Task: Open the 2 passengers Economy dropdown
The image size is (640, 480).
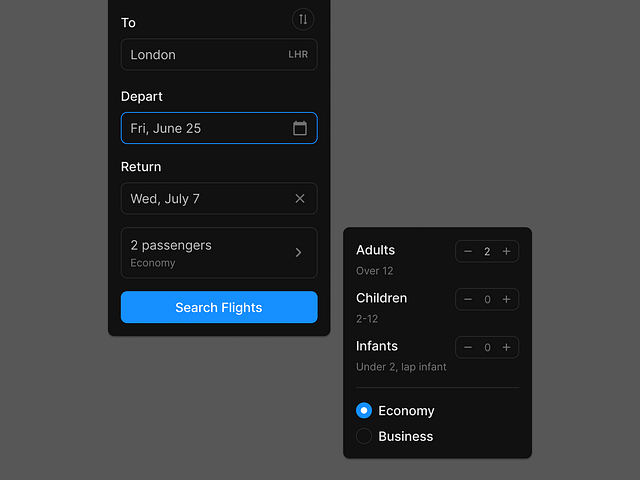Action: (219, 253)
